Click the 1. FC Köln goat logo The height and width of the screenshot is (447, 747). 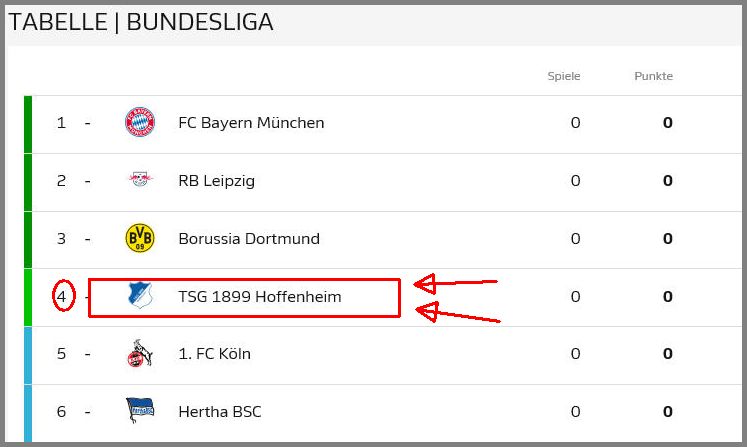[x=140, y=353]
